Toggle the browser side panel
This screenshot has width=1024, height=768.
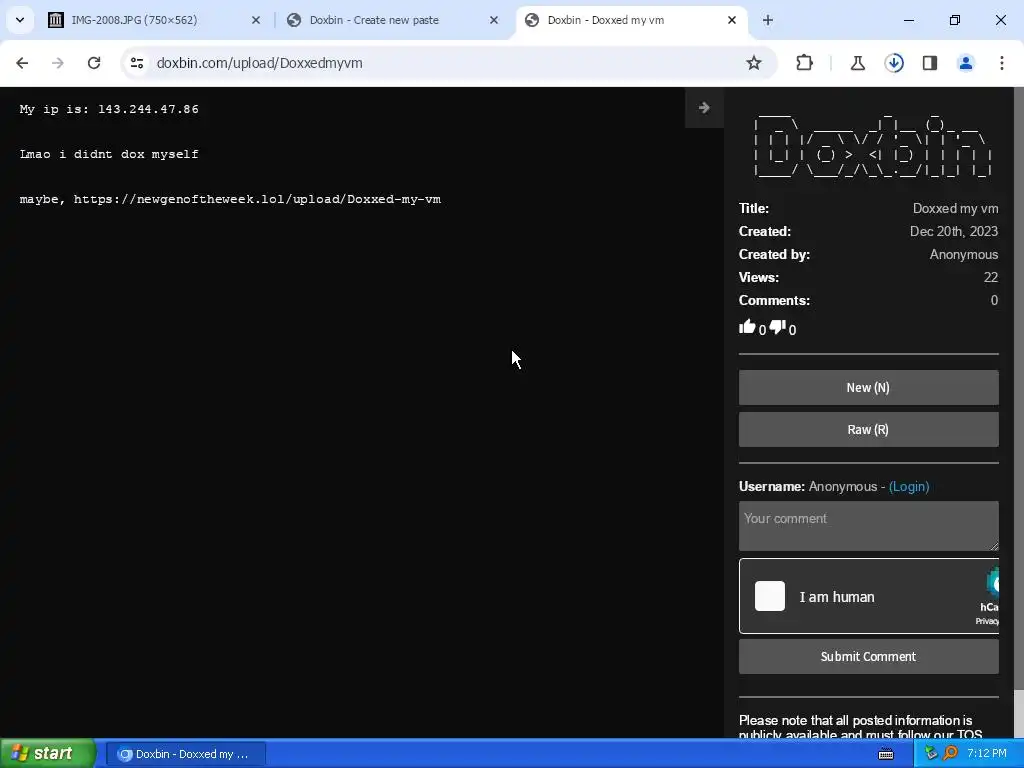point(930,63)
